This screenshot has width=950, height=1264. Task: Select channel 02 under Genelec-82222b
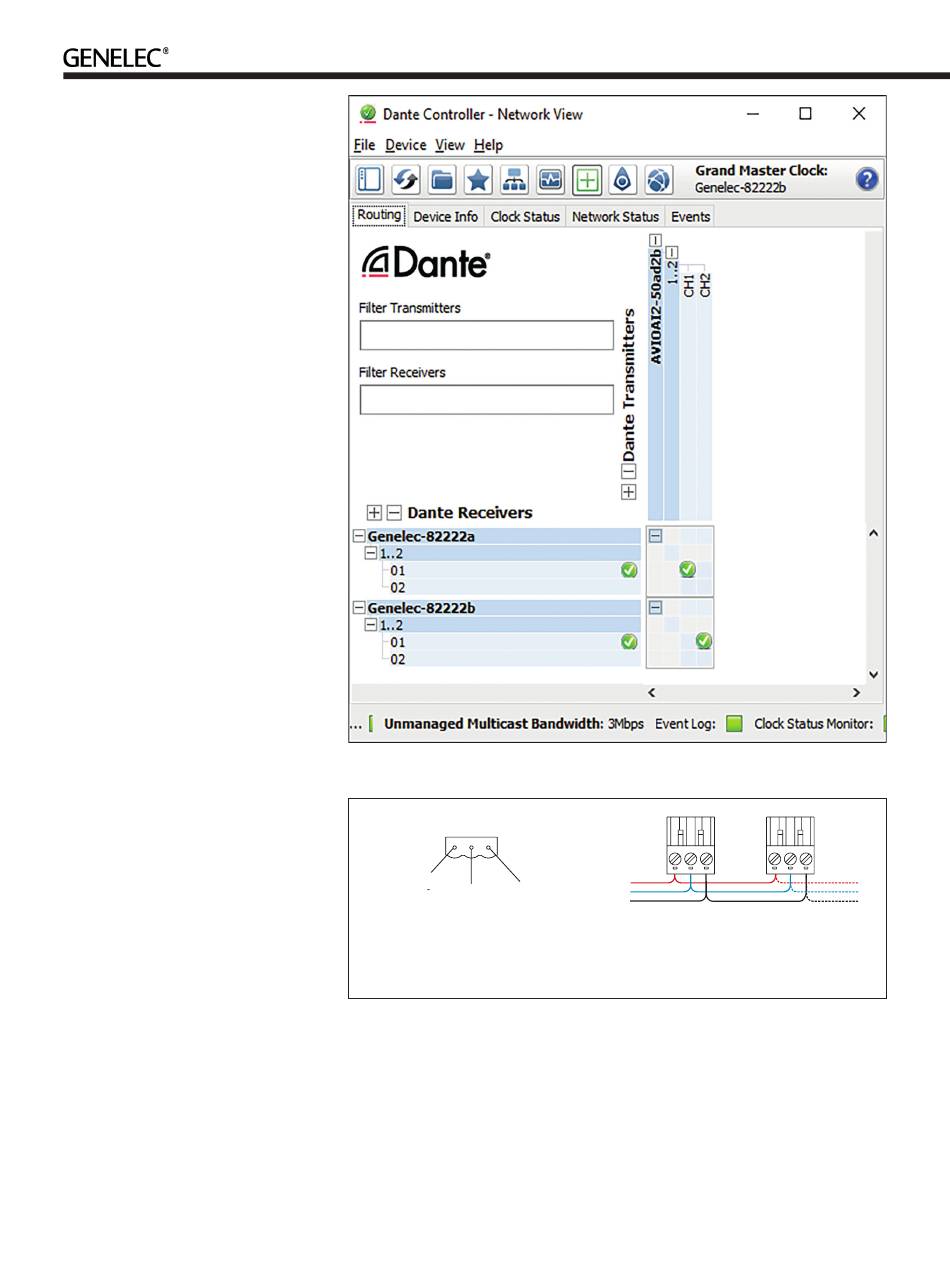(398, 660)
